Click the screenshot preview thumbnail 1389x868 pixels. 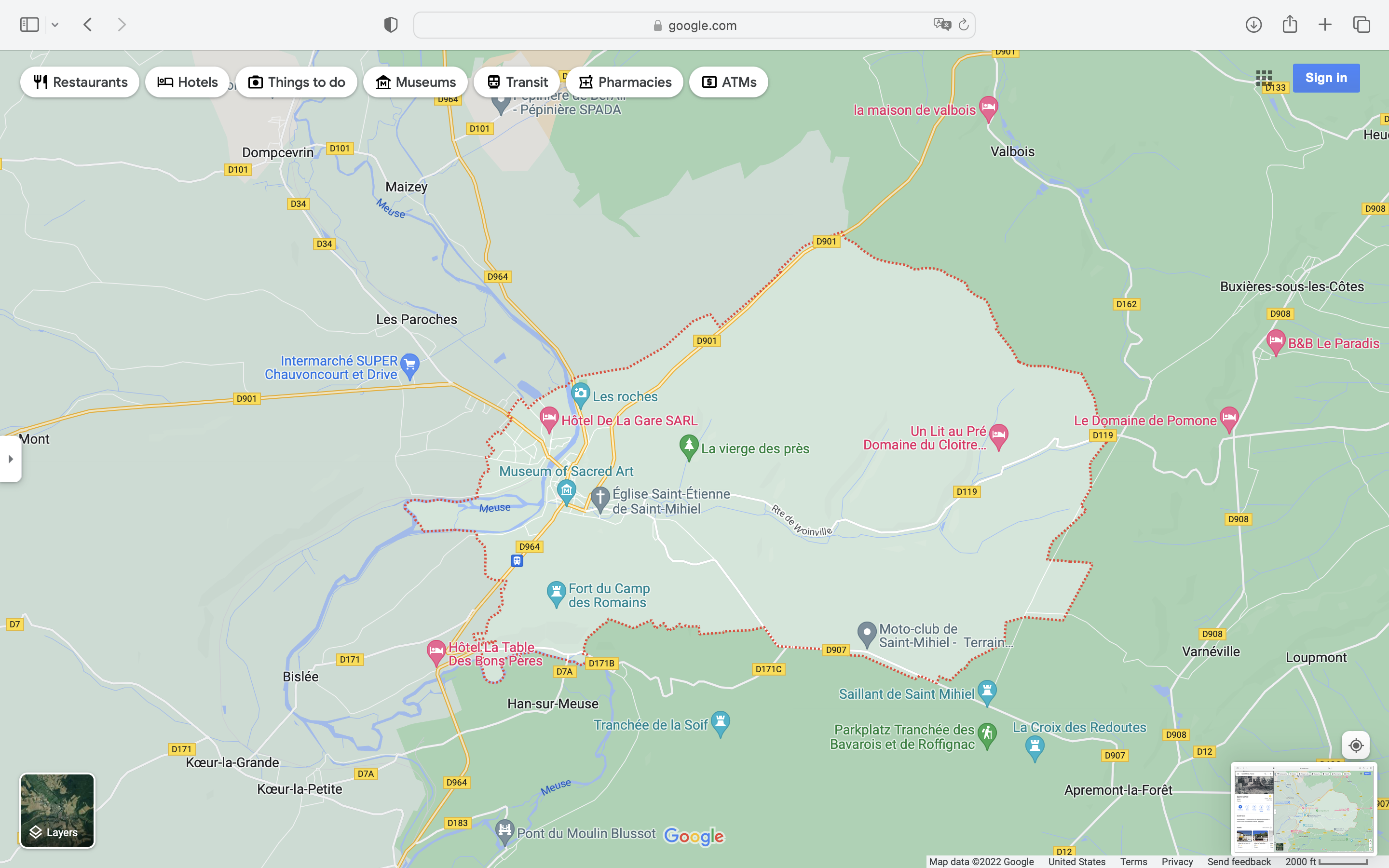coord(1304,808)
